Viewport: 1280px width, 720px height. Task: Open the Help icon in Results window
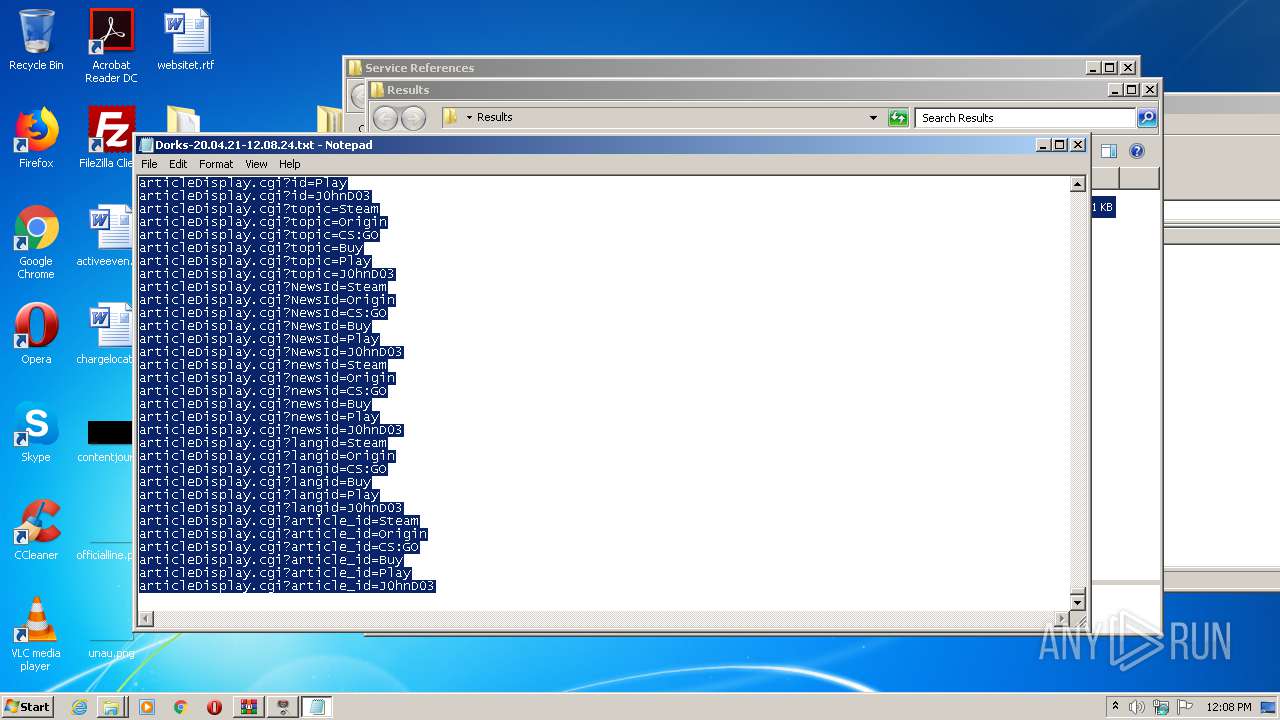[x=1136, y=151]
